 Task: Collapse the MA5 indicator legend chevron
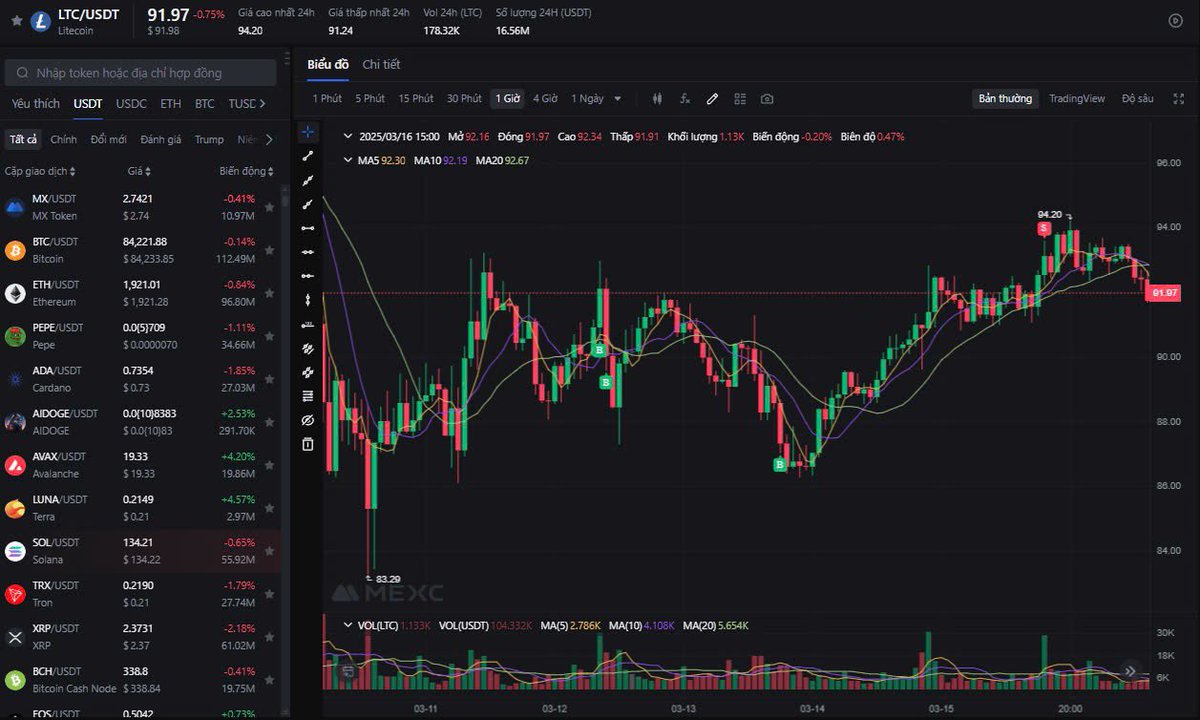[347, 160]
